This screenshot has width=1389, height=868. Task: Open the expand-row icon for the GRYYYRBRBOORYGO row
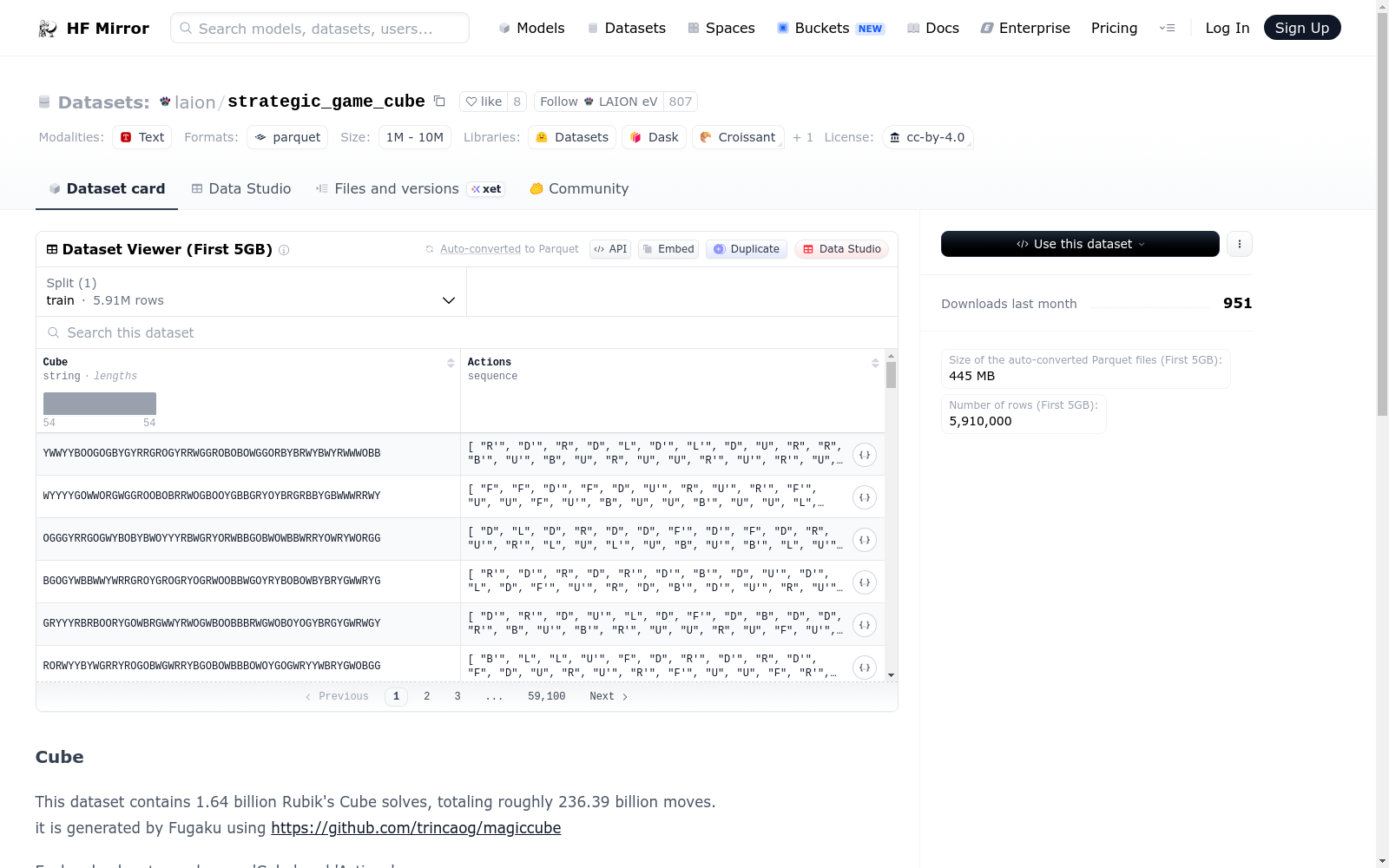[x=865, y=625]
